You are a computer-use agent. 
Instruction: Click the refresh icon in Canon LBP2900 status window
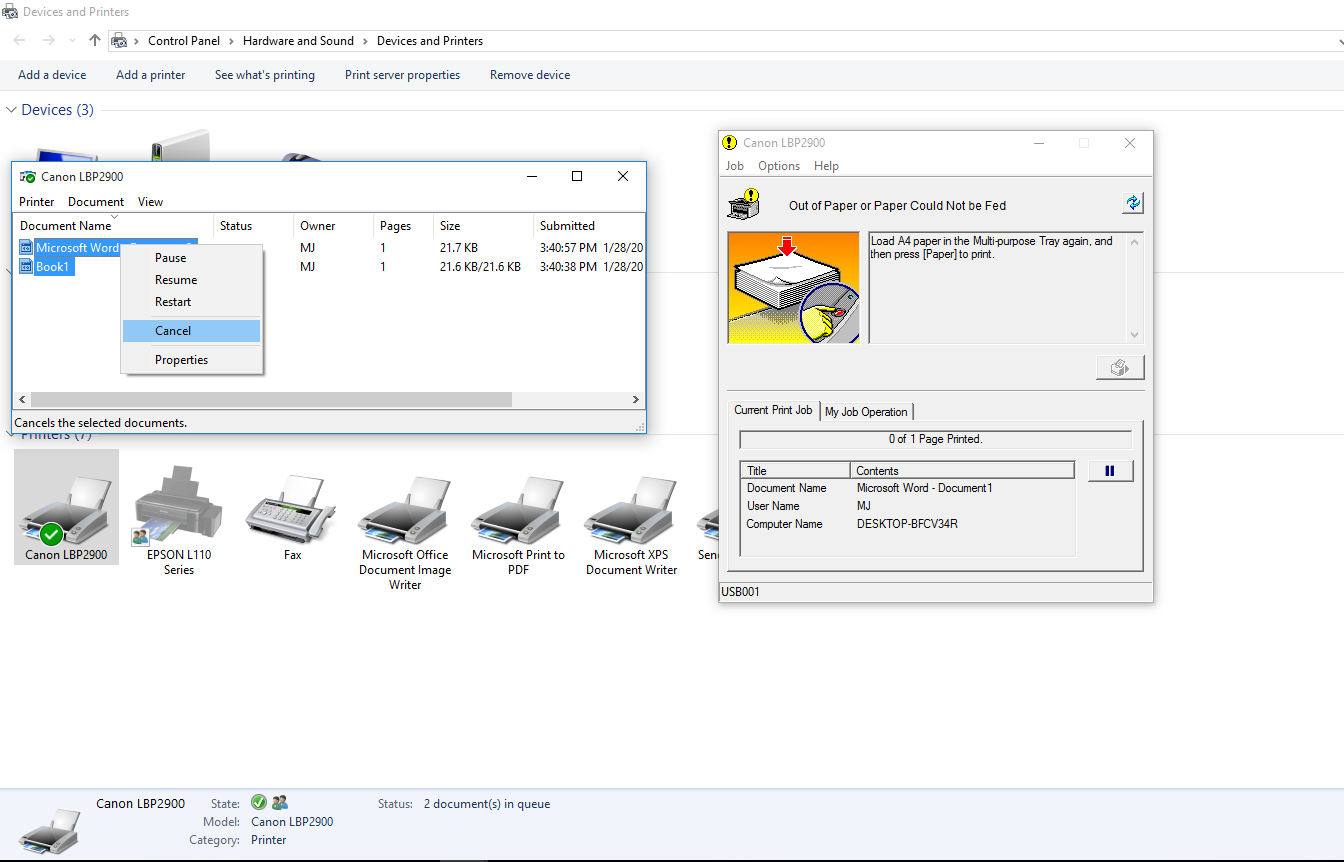(1133, 203)
